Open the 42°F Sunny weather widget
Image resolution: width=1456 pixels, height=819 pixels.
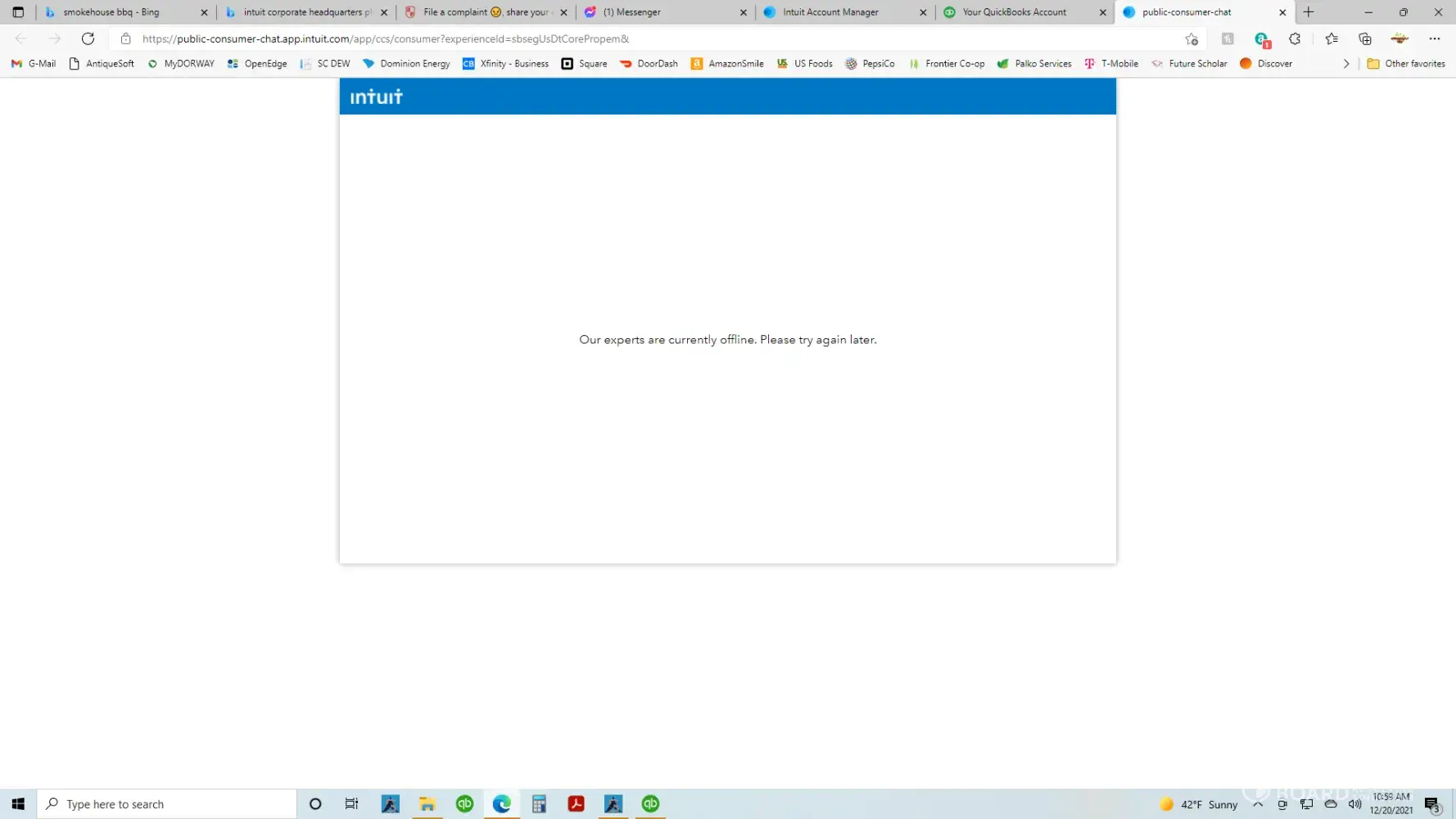[x=1199, y=804]
